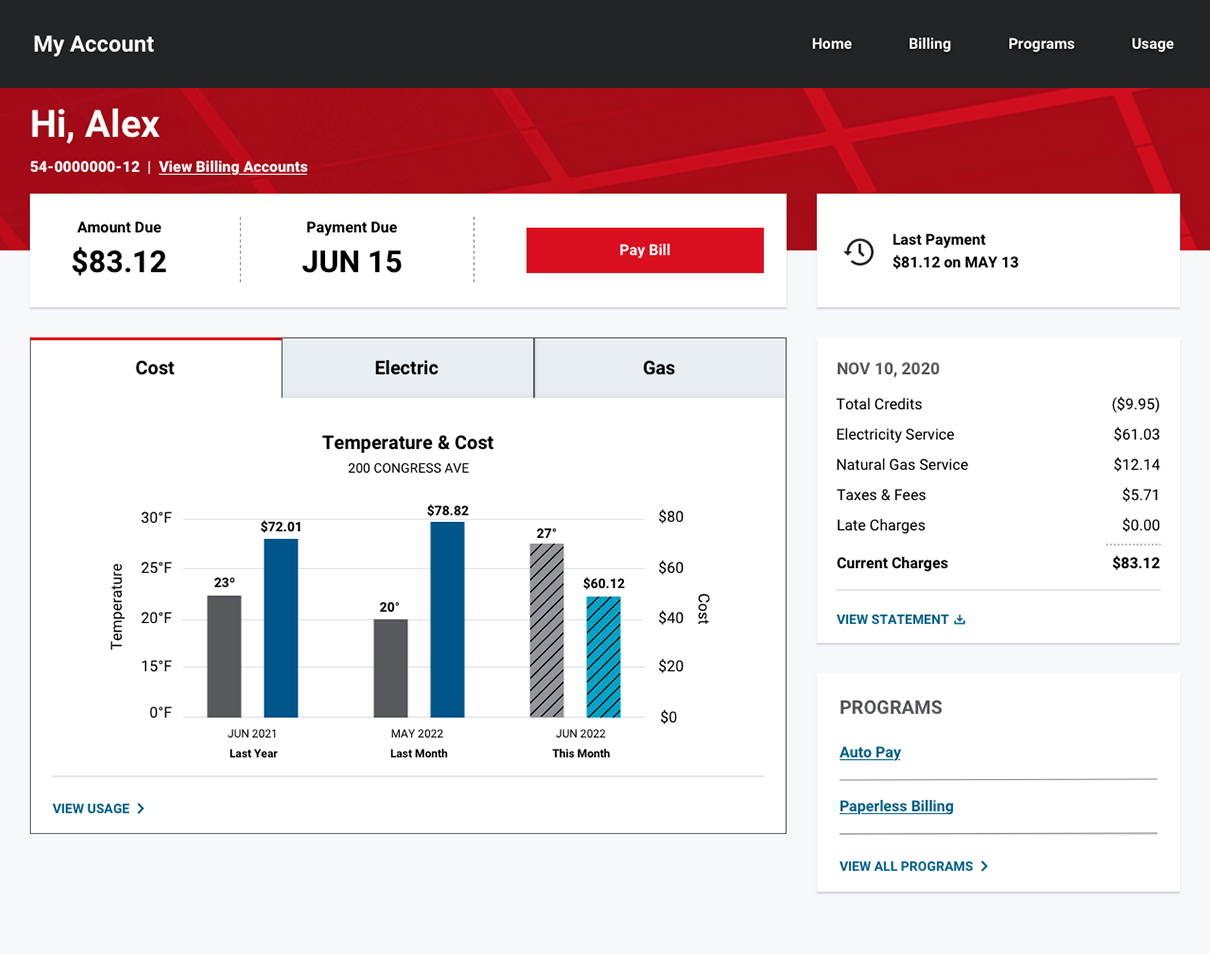Click the $78.82 May 2022 cost bar
Image resolution: width=1210 pixels, height=954 pixels.
pyautogui.click(x=447, y=620)
